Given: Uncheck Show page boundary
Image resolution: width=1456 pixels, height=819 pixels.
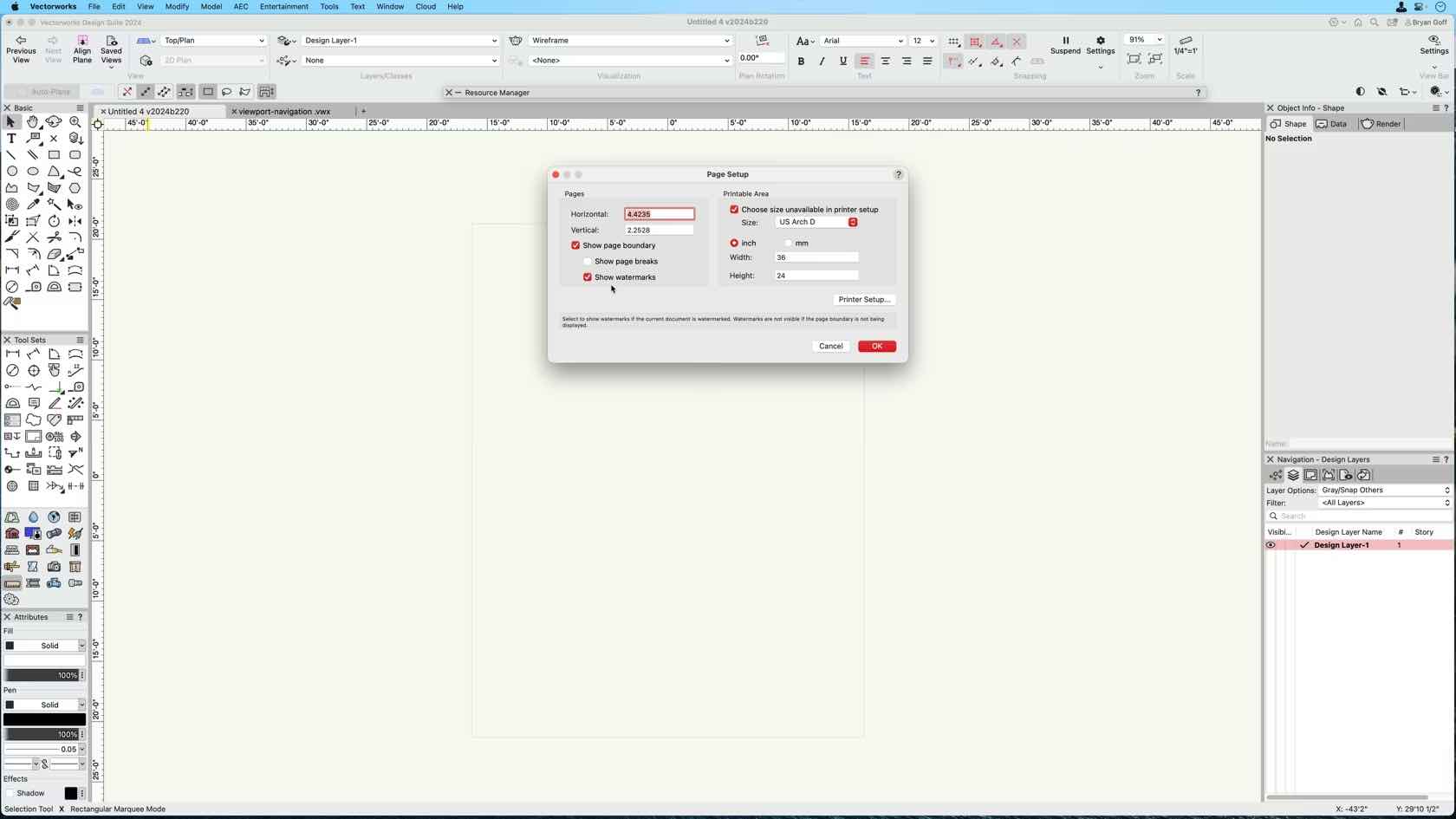Looking at the screenshot, I should click(x=575, y=245).
